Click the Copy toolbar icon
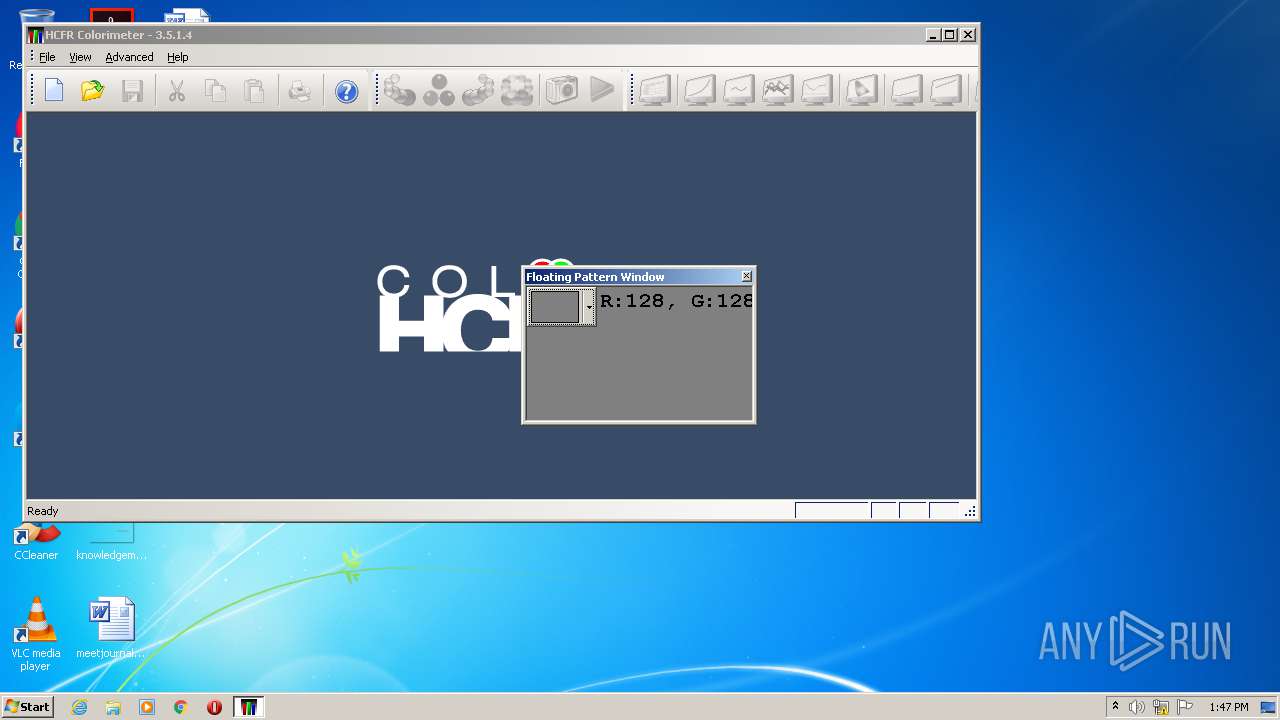This screenshot has height=720, width=1280. coord(215,91)
